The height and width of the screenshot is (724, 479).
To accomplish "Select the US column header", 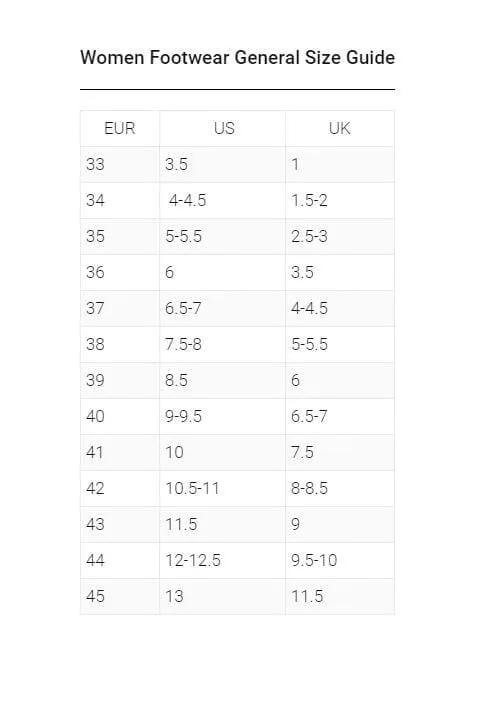I will pos(223,128).
